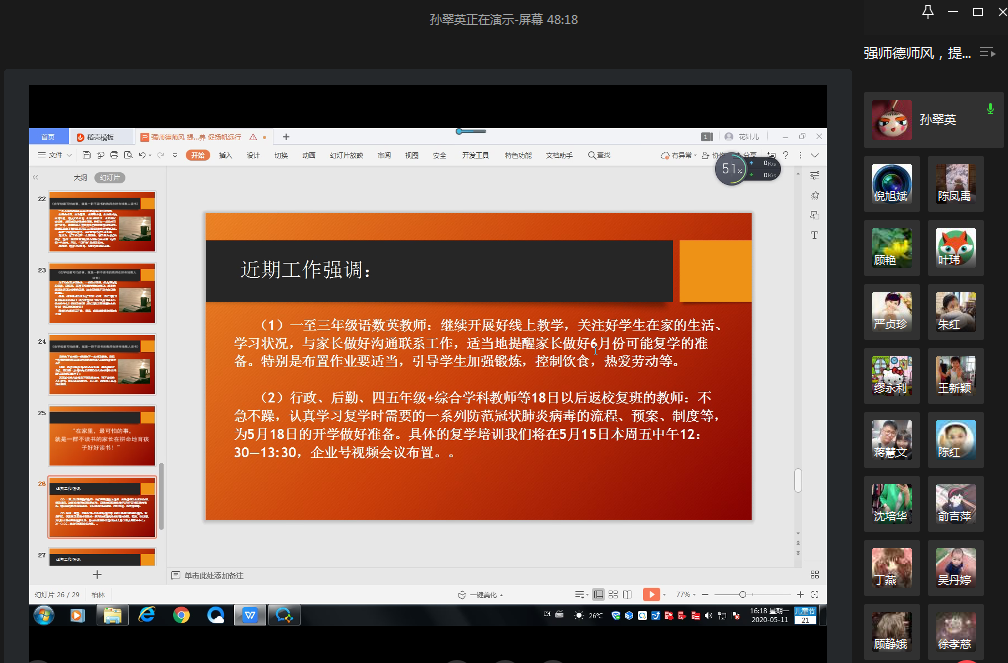Click the system clock showing 16:18

(769, 615)
